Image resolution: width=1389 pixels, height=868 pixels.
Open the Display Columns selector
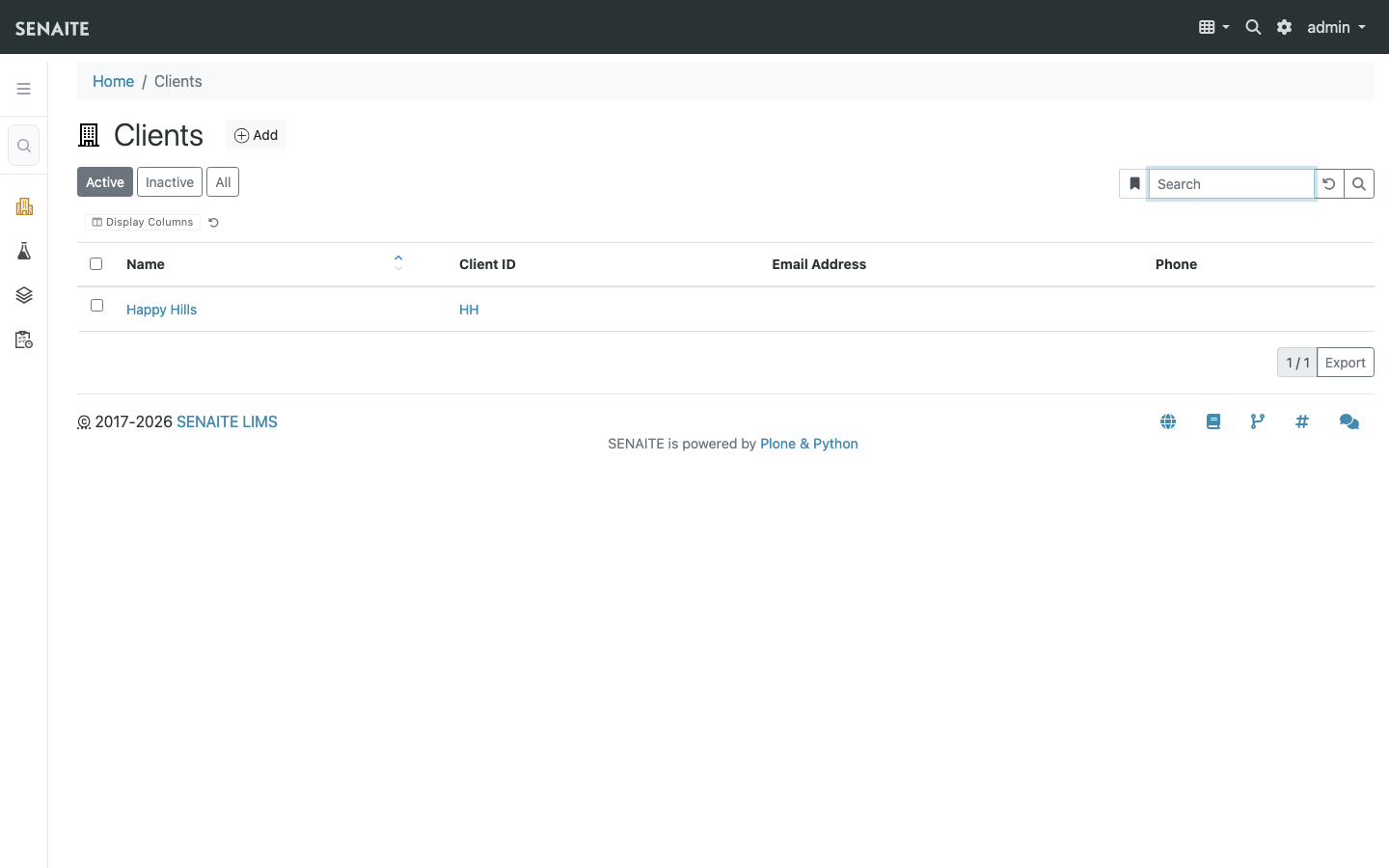143,222
